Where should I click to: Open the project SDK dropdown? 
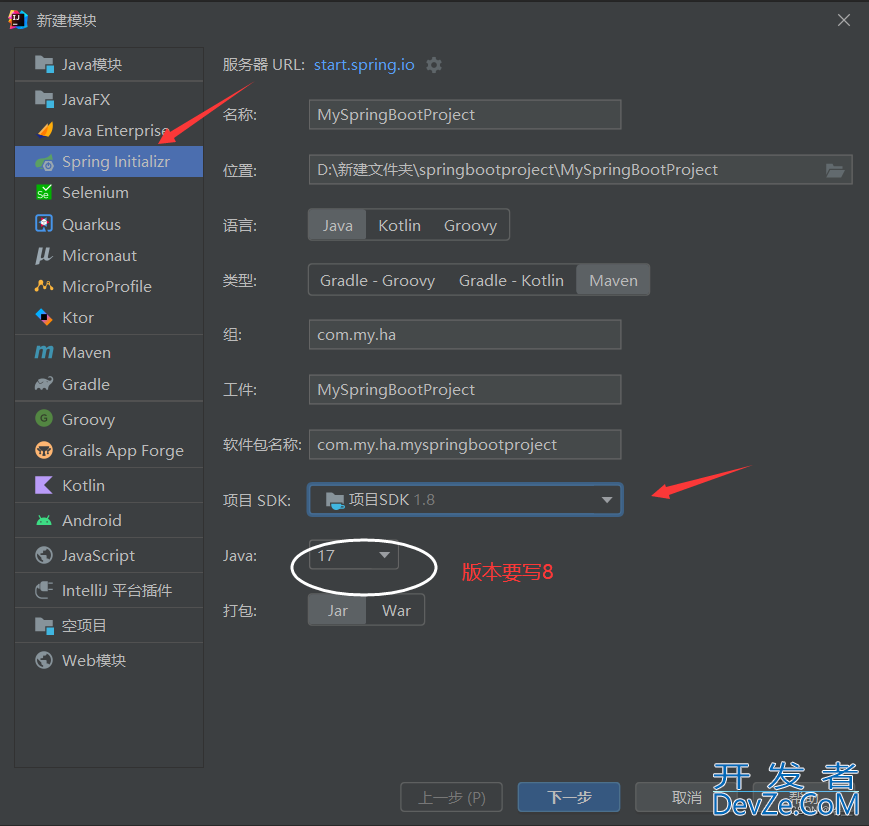(x=466, y=500)
